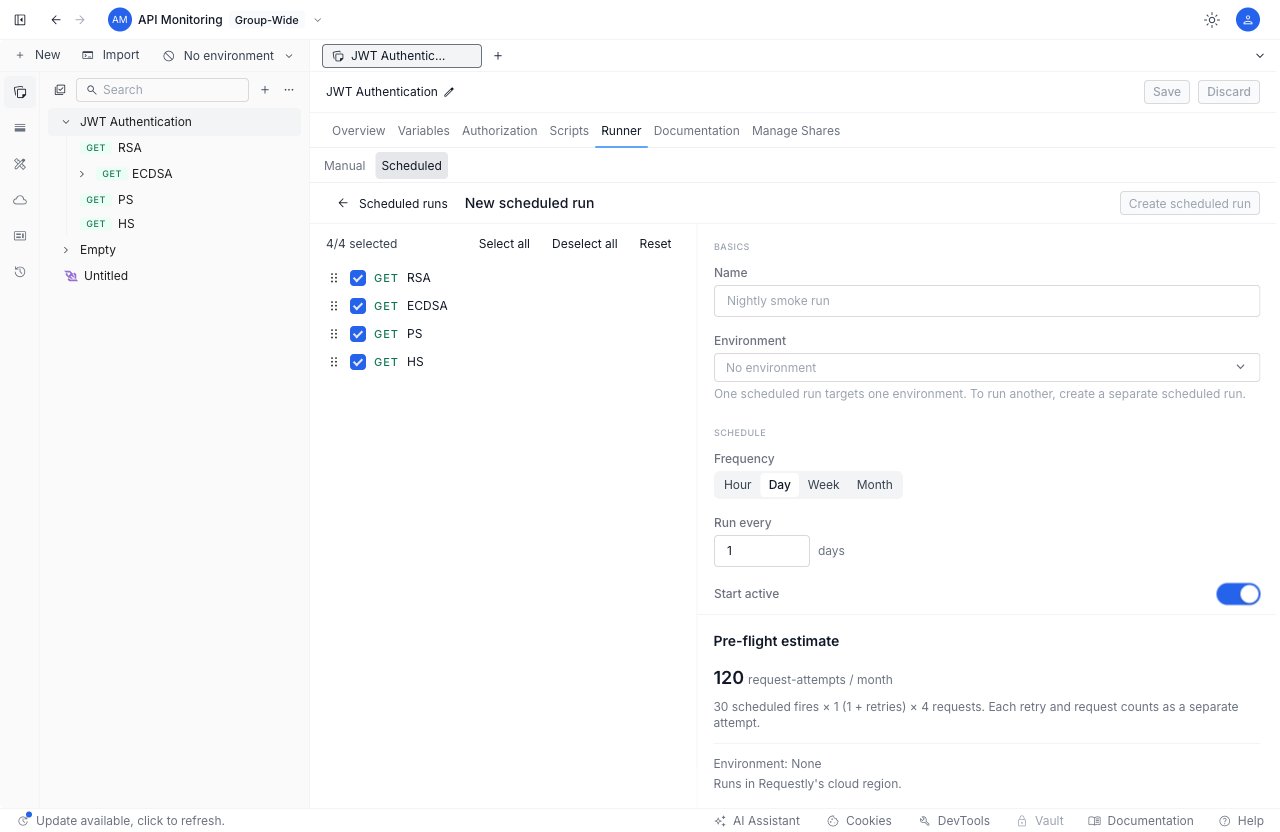
Task: Switch to the Overview tab
Action: (x=358, y=131)
